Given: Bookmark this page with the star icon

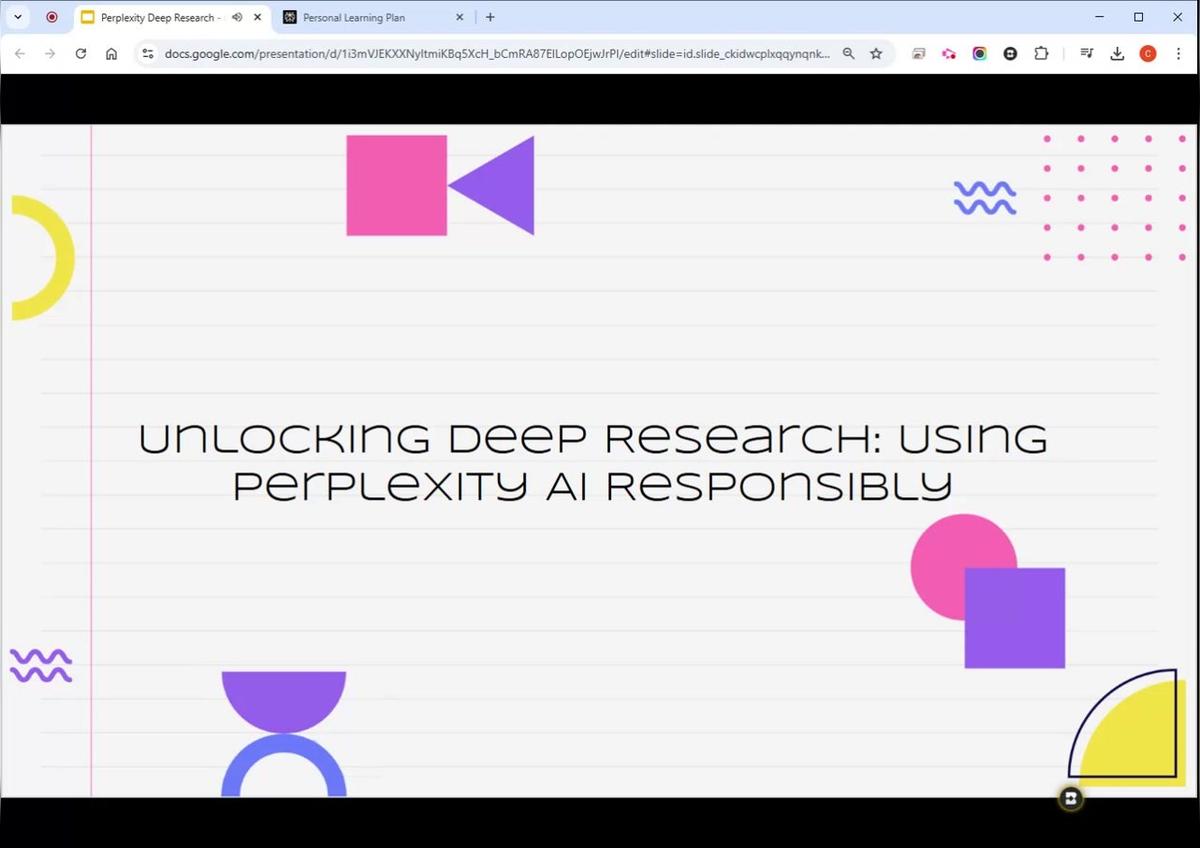Looking at the screenshot, I should click(x=876, y=54).
